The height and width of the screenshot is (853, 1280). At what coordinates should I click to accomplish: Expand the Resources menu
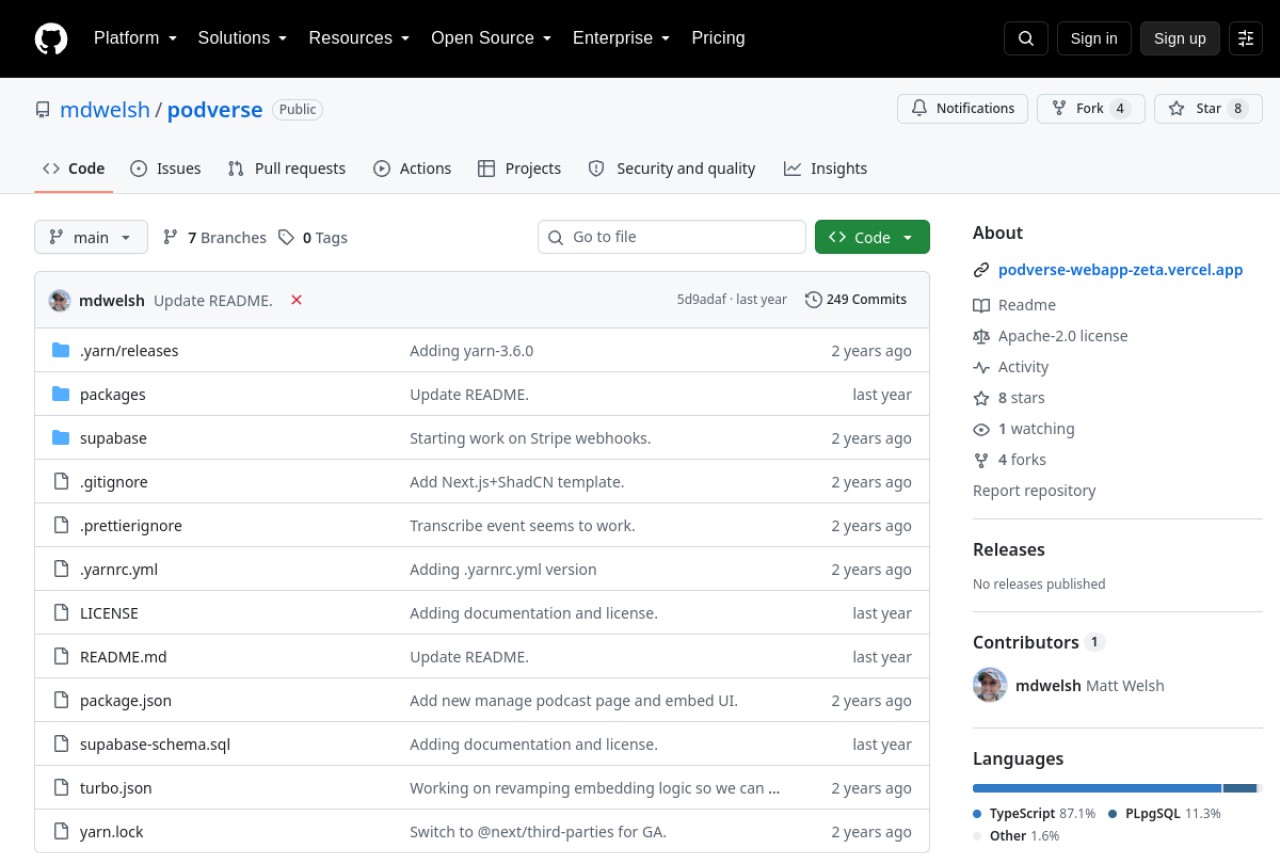coord(359,38)
